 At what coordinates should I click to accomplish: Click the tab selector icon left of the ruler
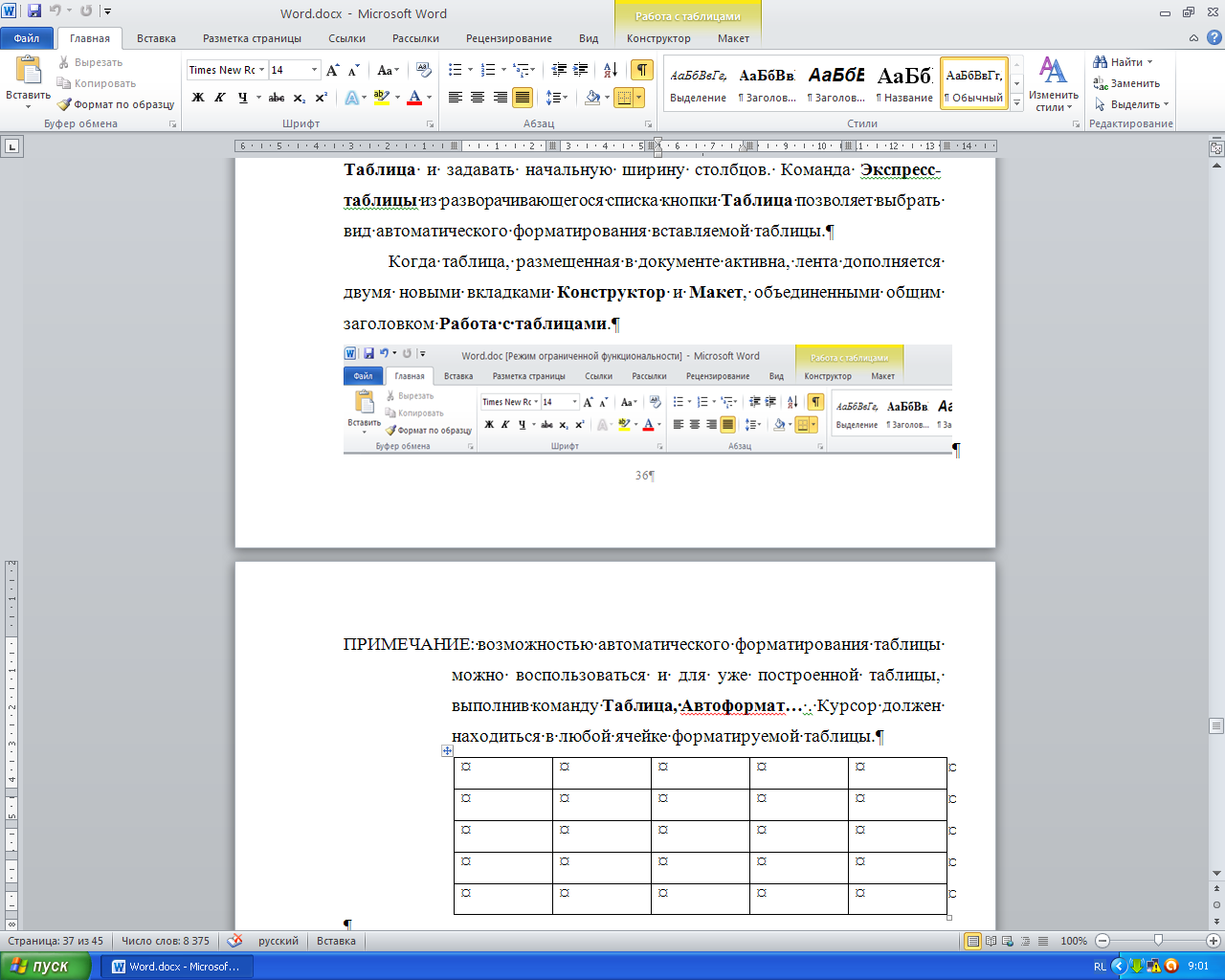tap(12, 146)
